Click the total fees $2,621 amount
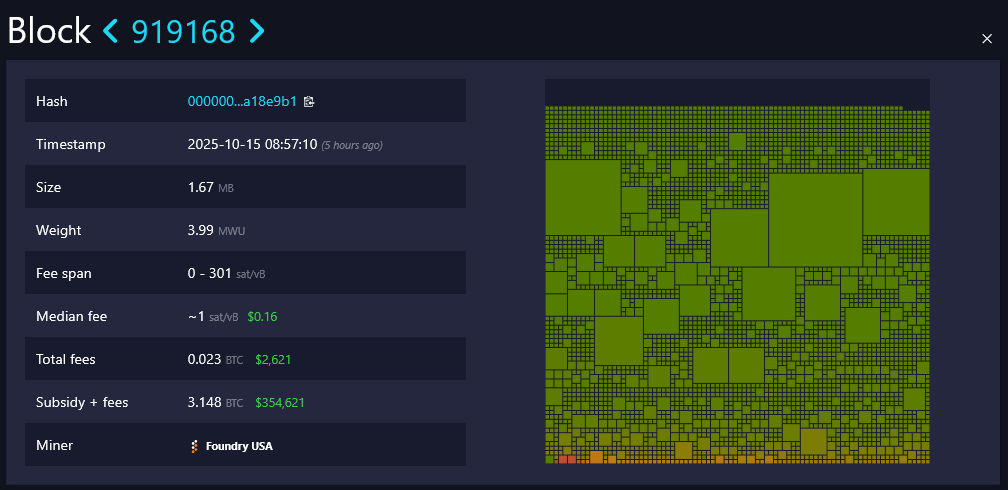The image size is (1008, 490). [273, 360]
